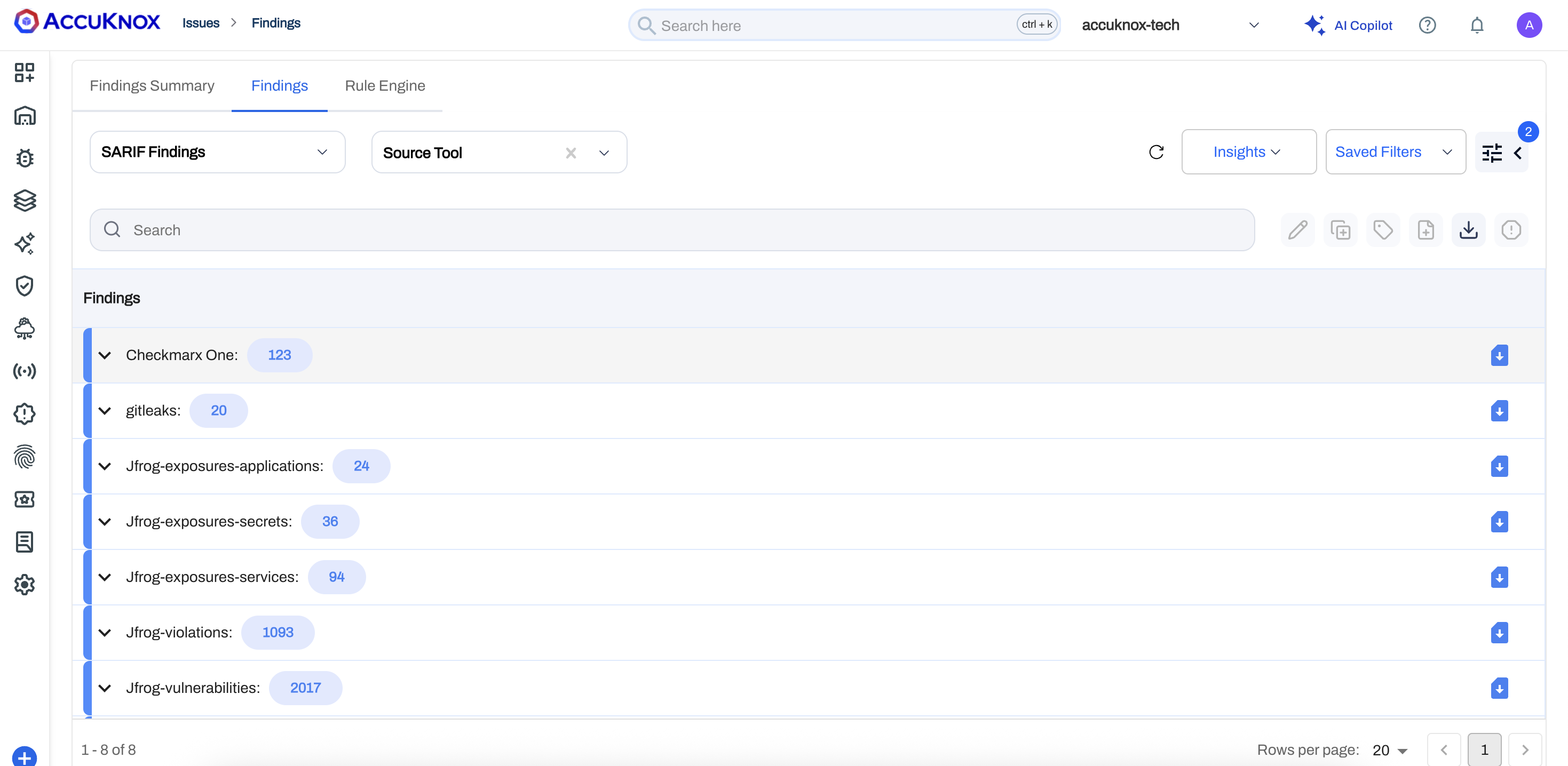The image size is (1568, 766).
Task: Open the sparkle AI icon in sidebar
Action: pos(25,243)
